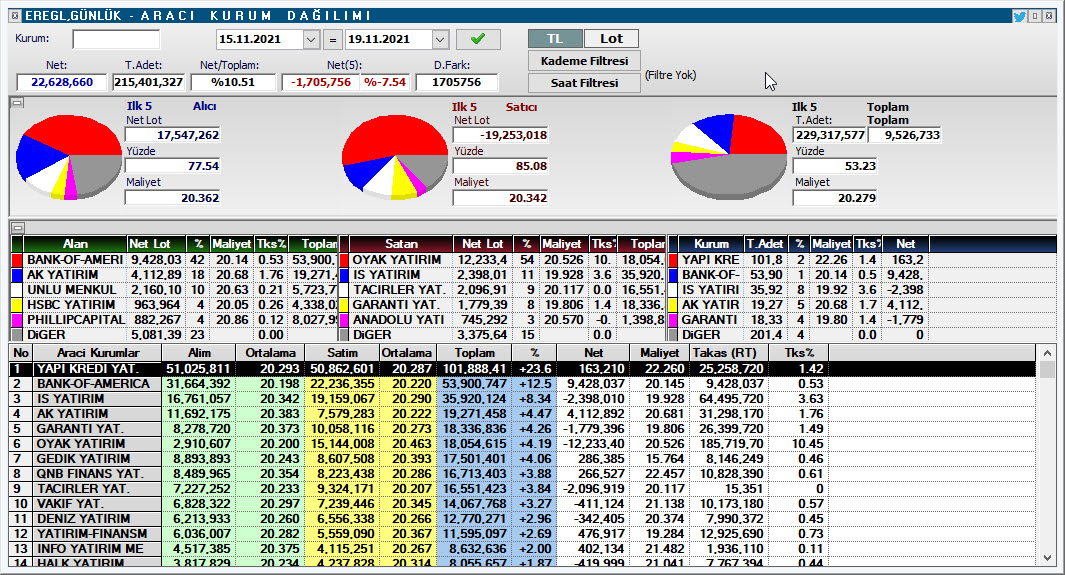Screen dimensions: 1065x575
Task: Click Alıcı Net Lot value 17,547,262
Action: click(x=173, y=135)
